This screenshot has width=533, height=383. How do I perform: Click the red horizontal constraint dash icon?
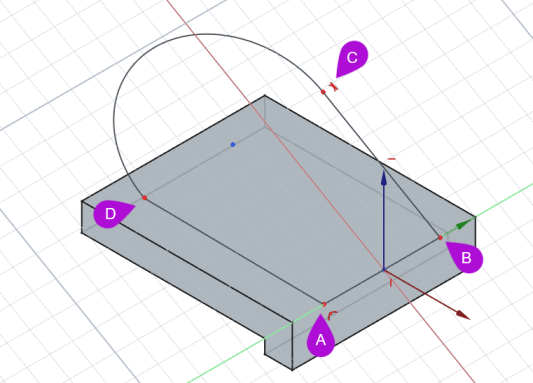point(392,159)
